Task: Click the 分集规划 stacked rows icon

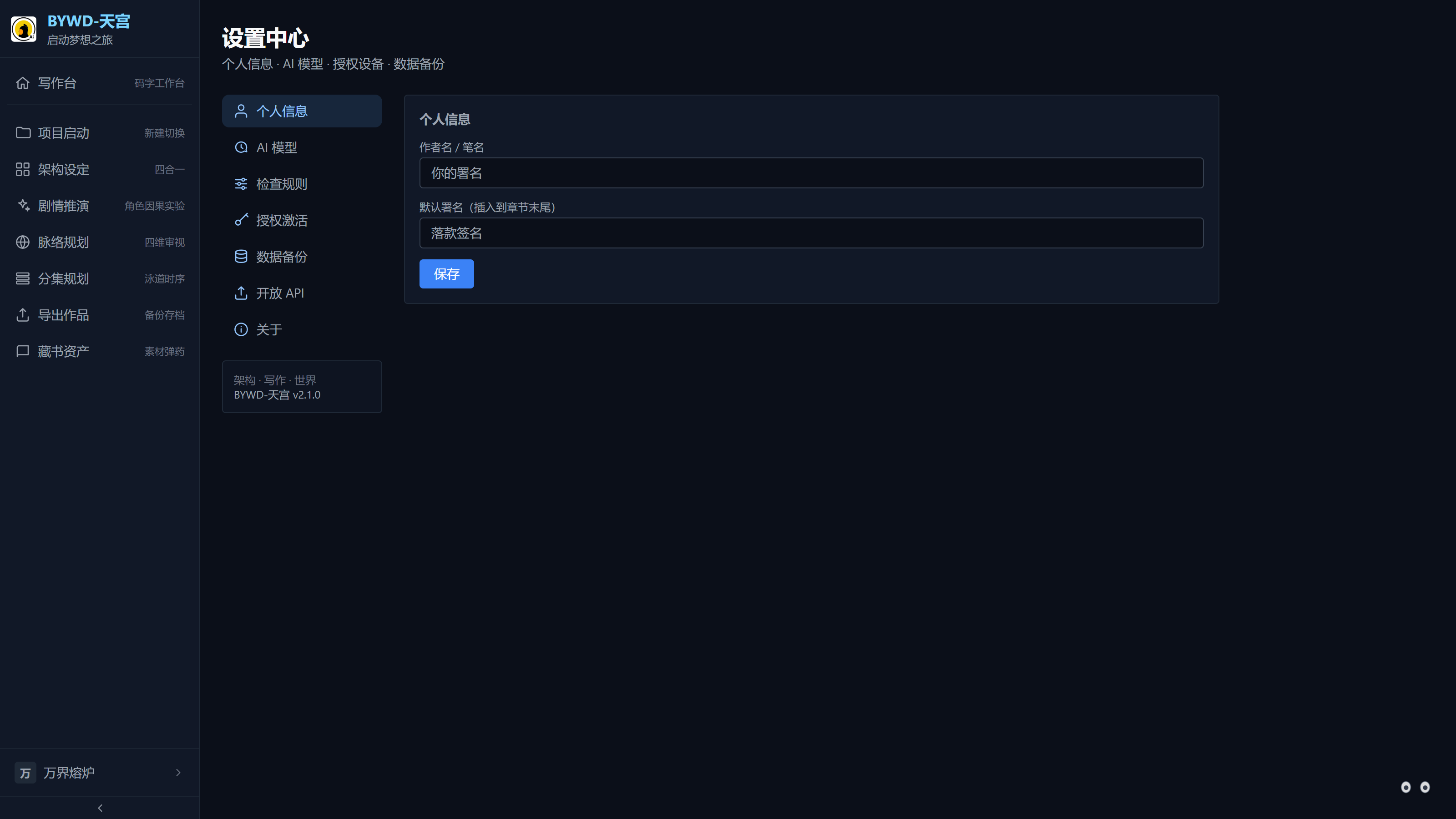Action: coord(23,278)
